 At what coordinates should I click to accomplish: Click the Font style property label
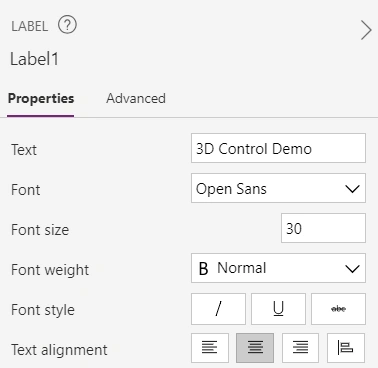coord(43,310)
